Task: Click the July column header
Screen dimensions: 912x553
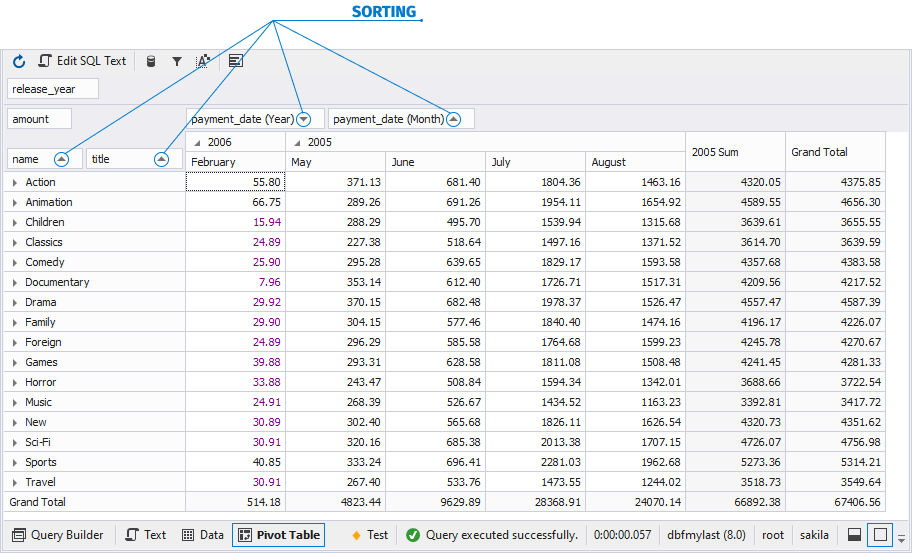Action: (x=536, y=162)
